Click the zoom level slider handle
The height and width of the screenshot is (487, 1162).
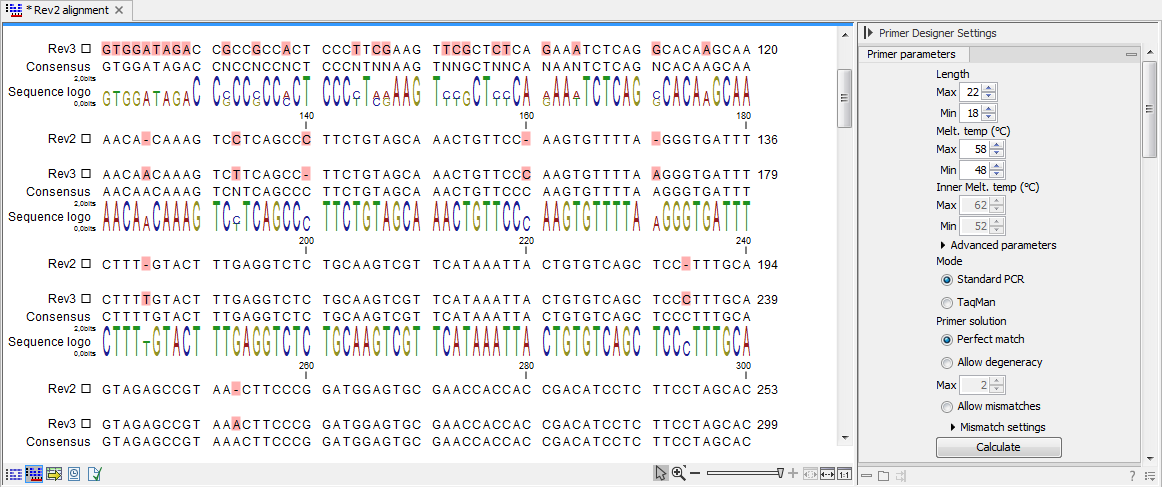point(781,473)
